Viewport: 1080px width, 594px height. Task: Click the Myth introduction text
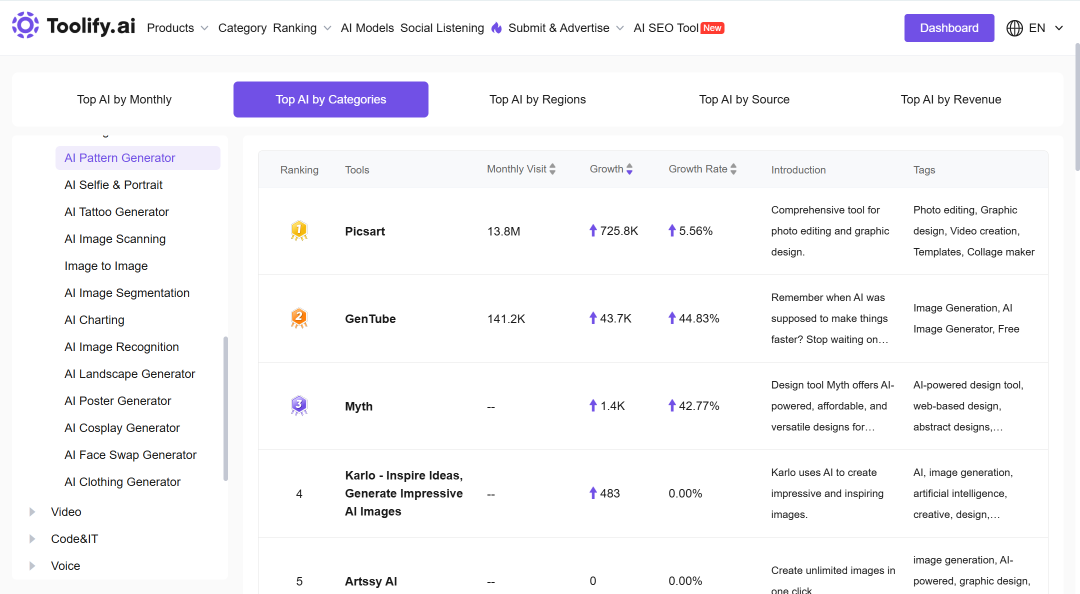[x=833, y=406]
